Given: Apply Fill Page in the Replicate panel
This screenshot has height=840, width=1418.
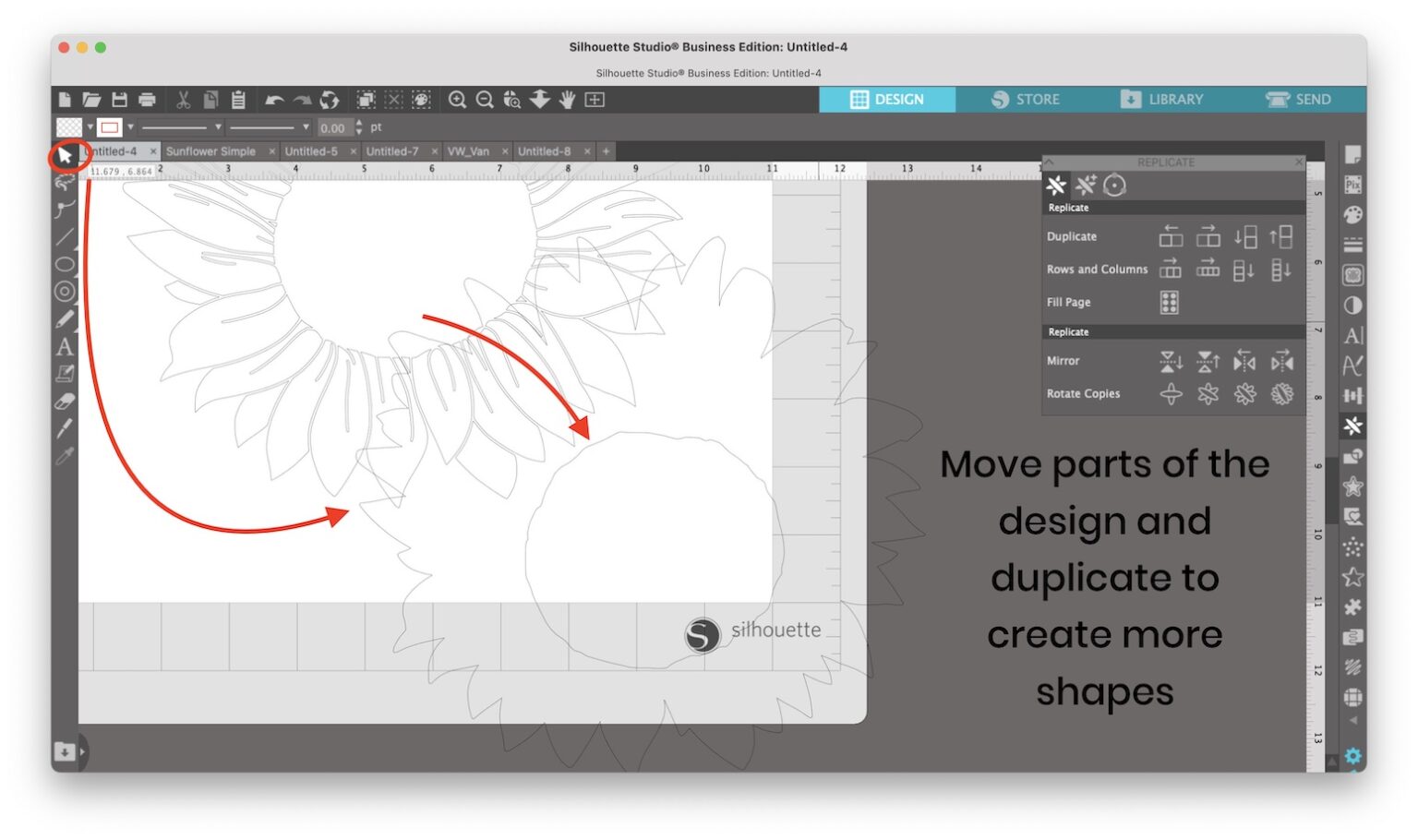Looking at the screenshot, I should (1169, 302).
